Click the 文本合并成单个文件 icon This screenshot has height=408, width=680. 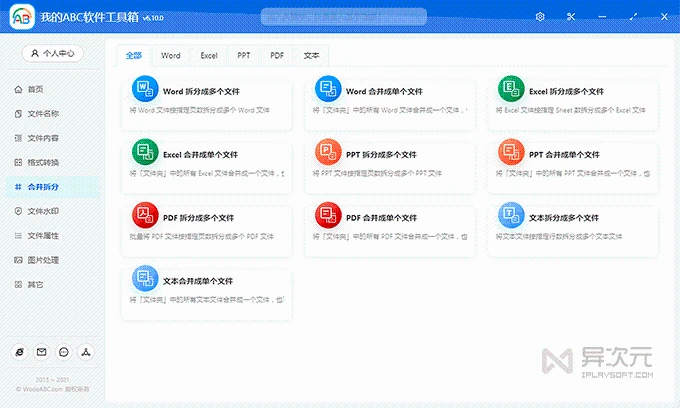[x=145, y=278]
